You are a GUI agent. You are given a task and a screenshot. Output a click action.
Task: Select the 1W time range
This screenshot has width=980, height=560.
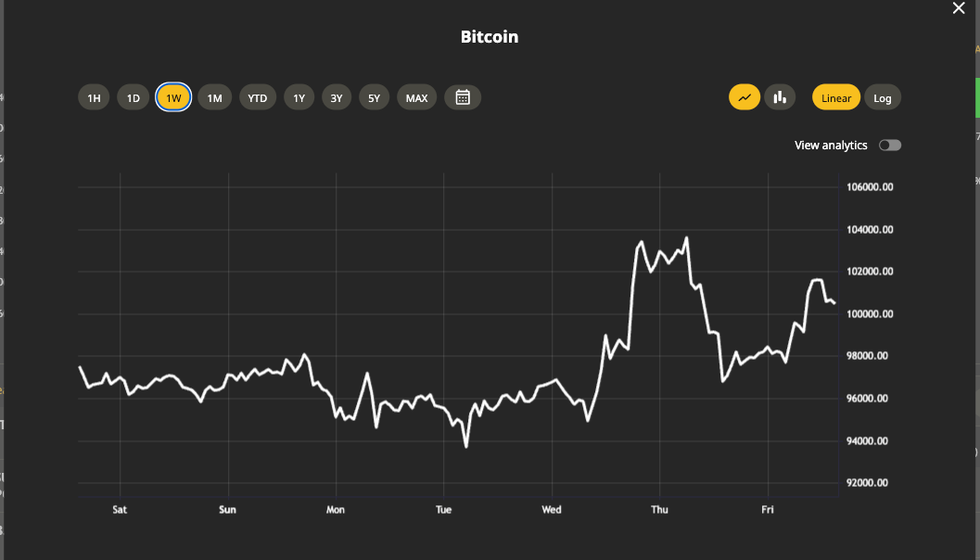coord(174,98)
